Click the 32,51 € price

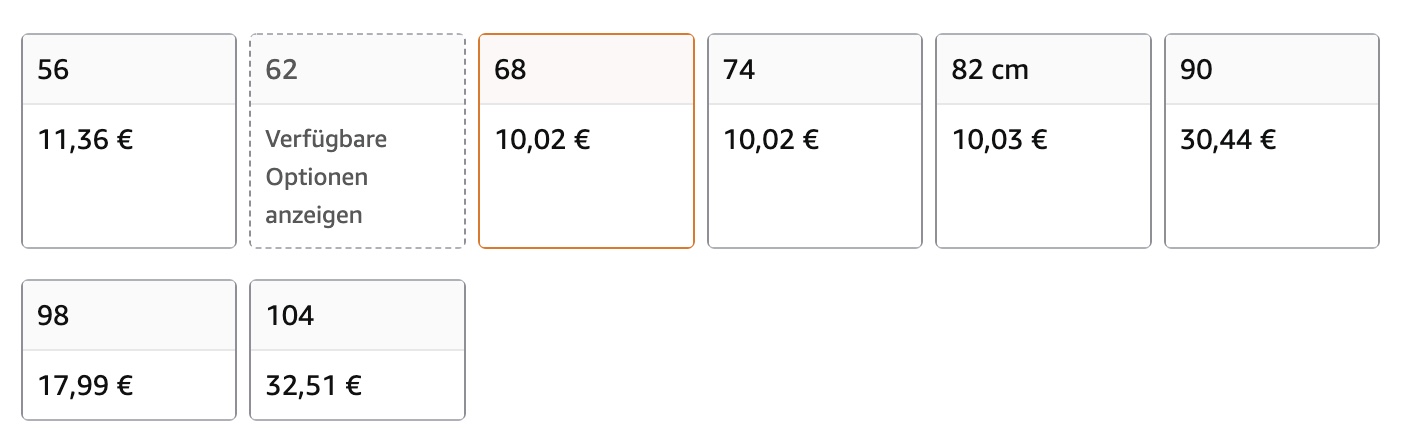(314, 384)
